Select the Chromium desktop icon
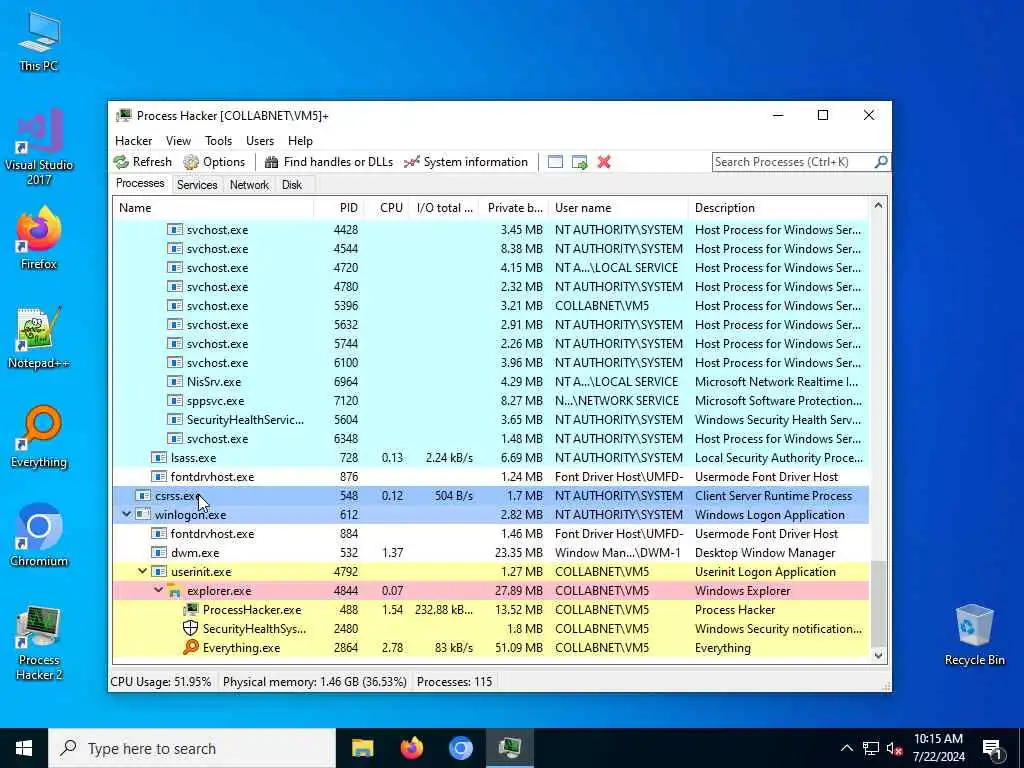Image resolution: width=1024 pixels, height=768 pixels. coord(39,536)
